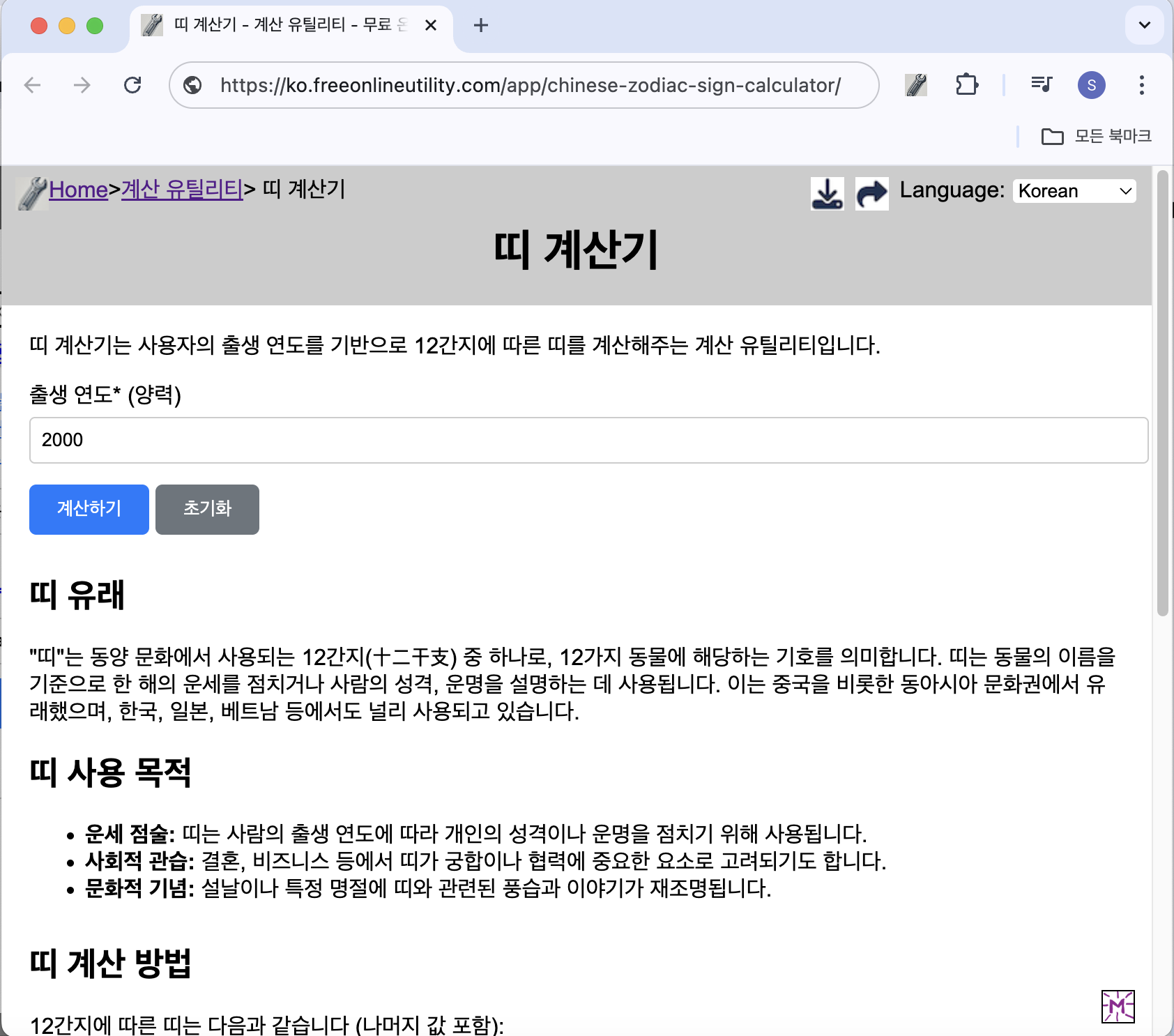The width and height of the screenshot is (1174, 1036).
Task: Select the 띠 계산기 browser tab
Action: pos(291,25)
